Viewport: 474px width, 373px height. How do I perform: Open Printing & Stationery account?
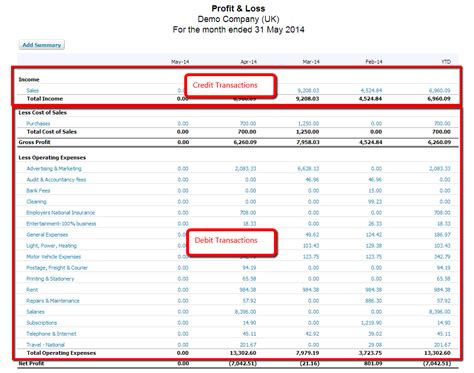[50, 279]
